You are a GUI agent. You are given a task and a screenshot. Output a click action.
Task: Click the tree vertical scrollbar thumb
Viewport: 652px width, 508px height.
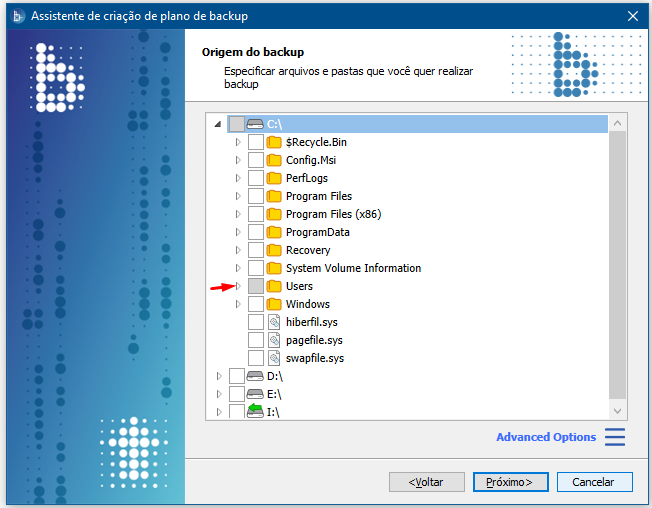point(617,265)
